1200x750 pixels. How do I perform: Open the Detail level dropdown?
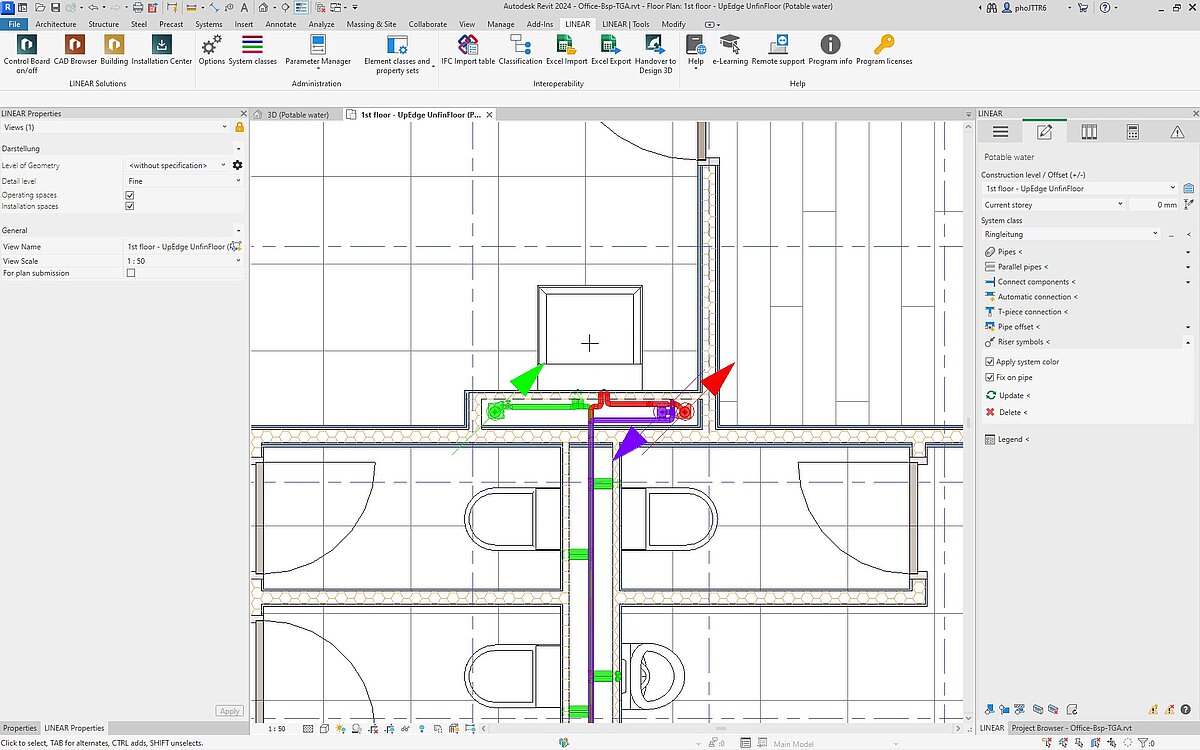point(184,180)
